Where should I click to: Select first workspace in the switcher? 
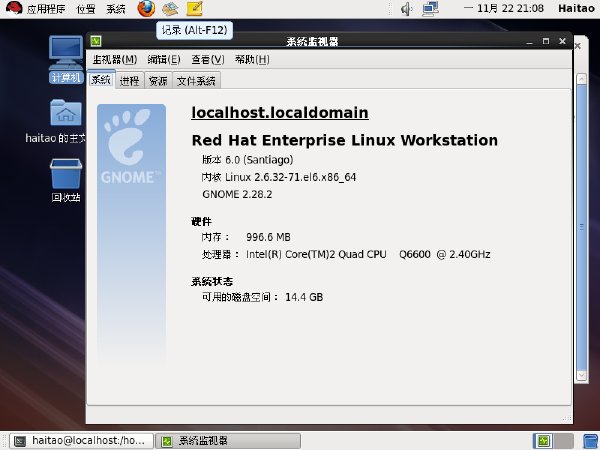point(543,441)
